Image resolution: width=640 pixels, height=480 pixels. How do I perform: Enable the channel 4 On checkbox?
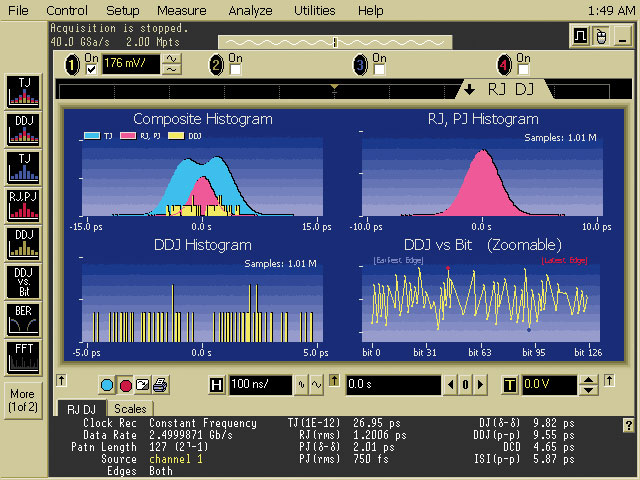523,69
